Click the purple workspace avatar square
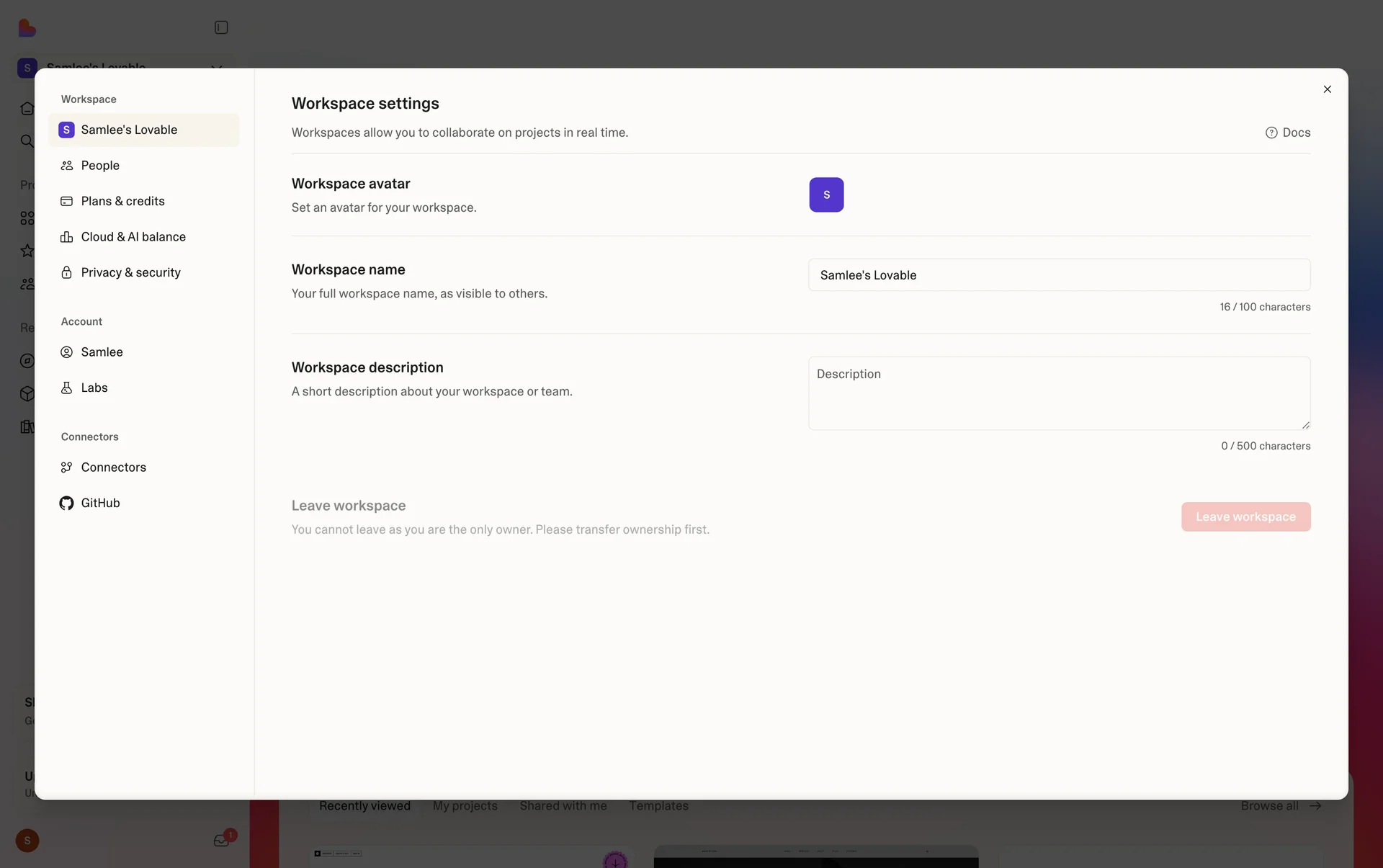 coord(826,194)
